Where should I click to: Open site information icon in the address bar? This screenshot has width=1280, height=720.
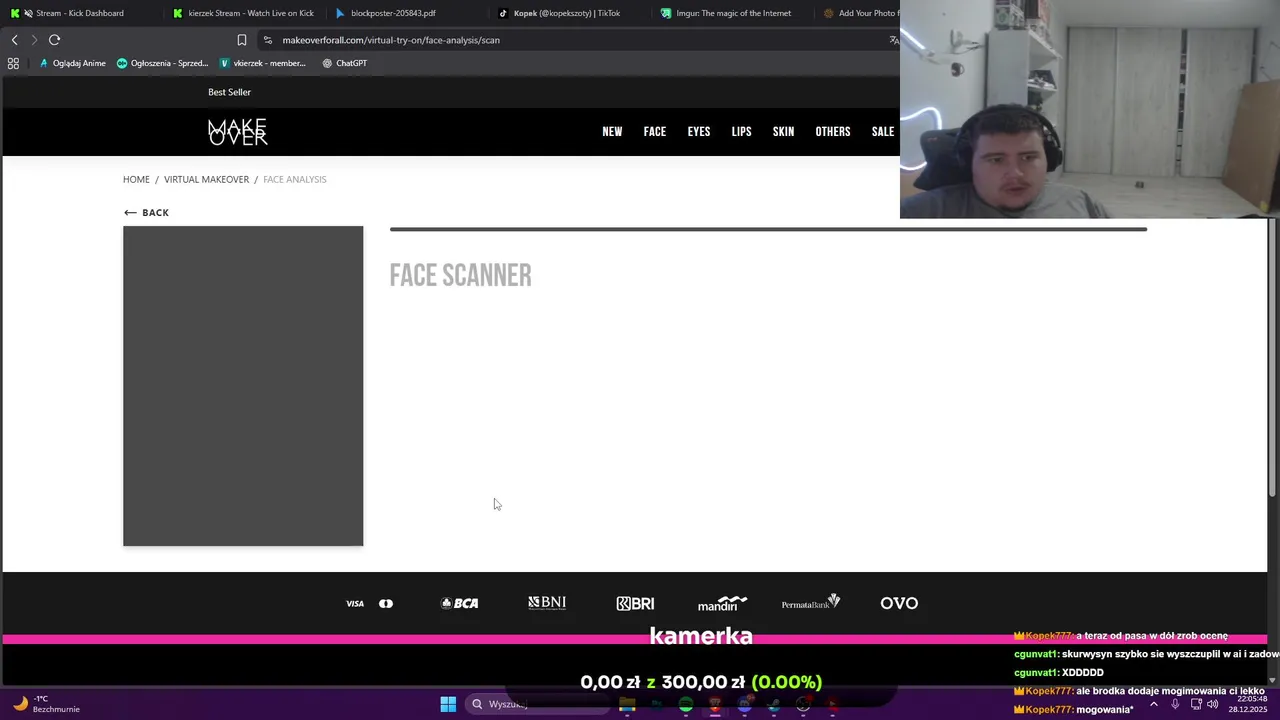(x=267, y=40)
